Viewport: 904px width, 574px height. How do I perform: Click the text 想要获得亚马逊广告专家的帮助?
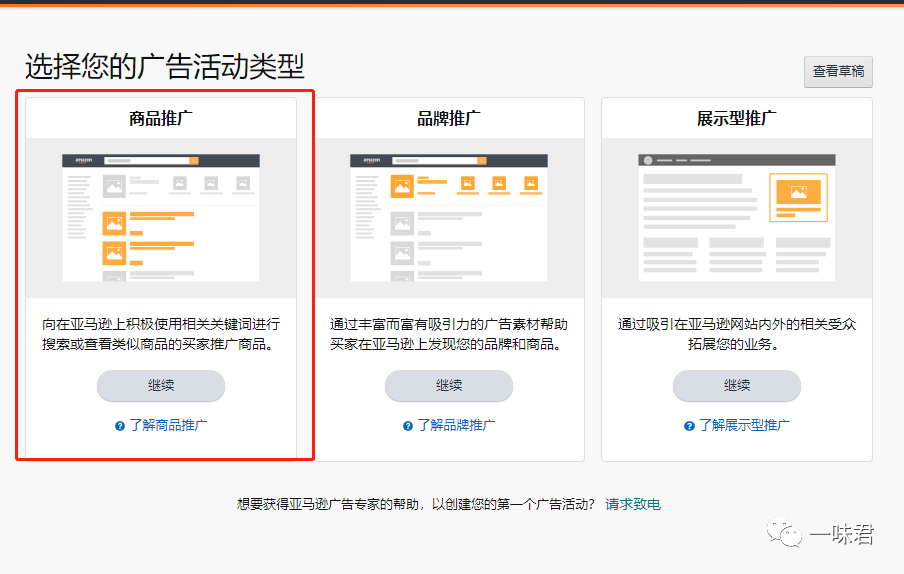(329, 504)
